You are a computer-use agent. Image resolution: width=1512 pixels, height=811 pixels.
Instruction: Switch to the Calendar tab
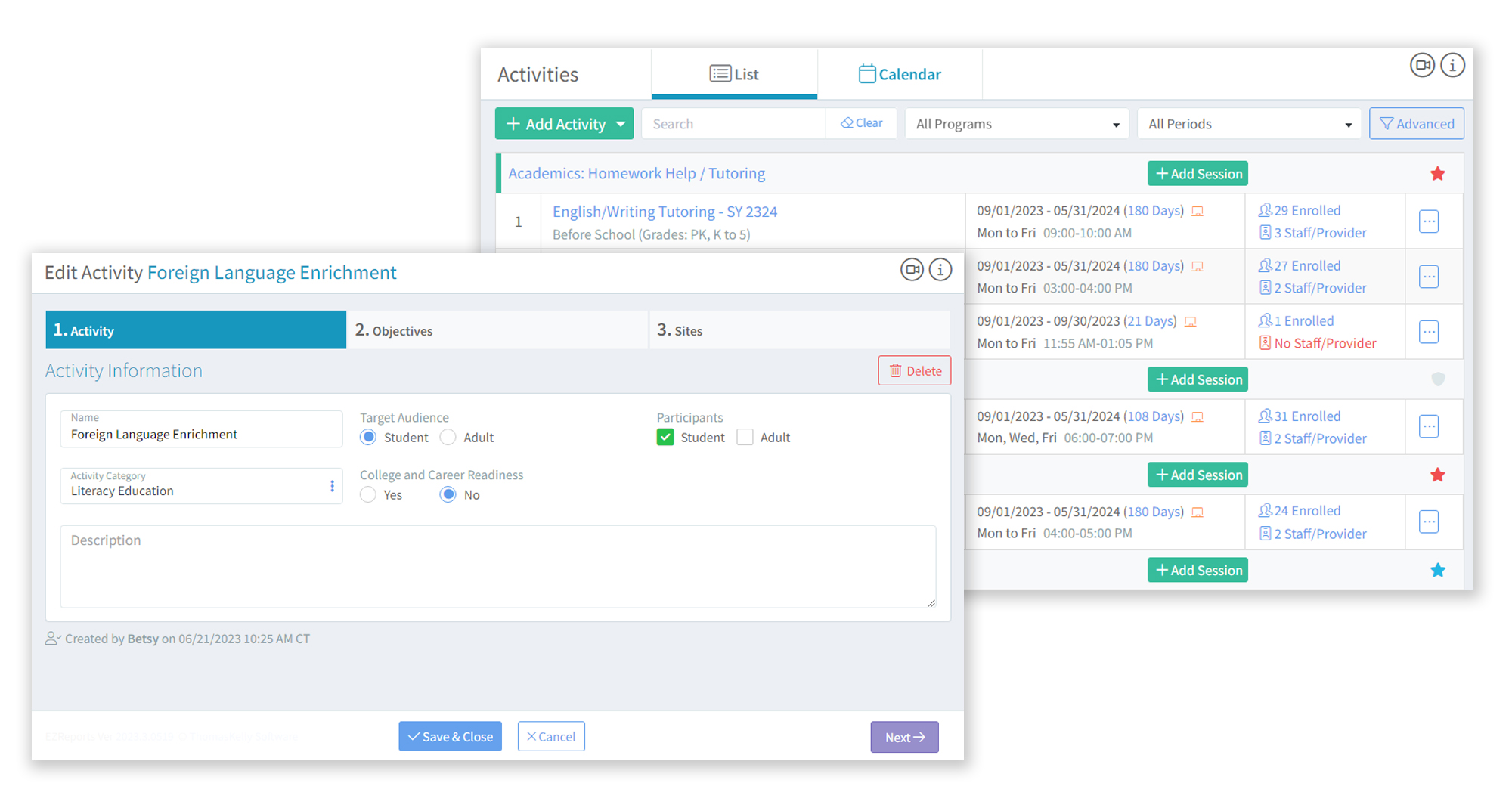899,74
